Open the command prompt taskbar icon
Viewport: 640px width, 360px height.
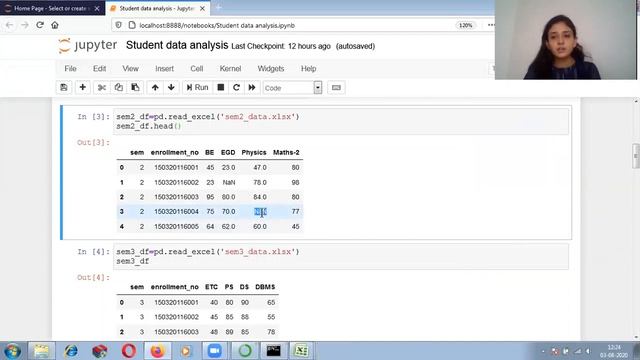tap(273, 351)
